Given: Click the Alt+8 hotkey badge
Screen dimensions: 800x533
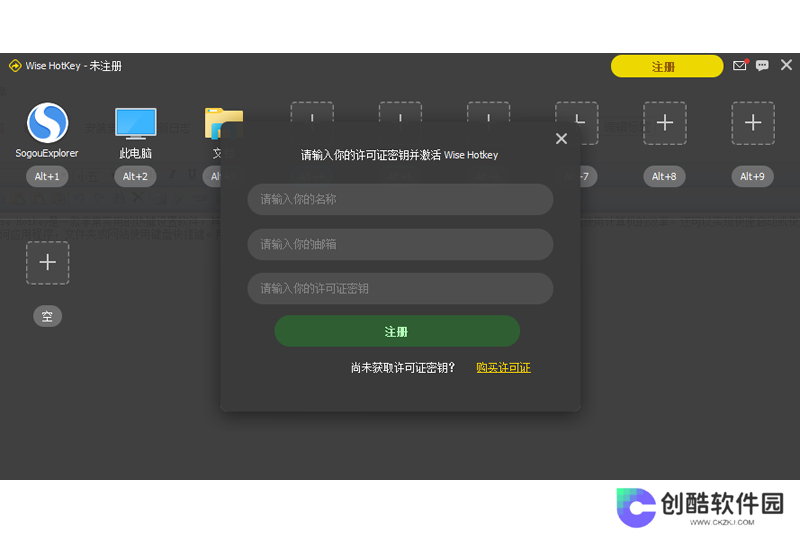Looking at the screenshot, I should [664, 176].
